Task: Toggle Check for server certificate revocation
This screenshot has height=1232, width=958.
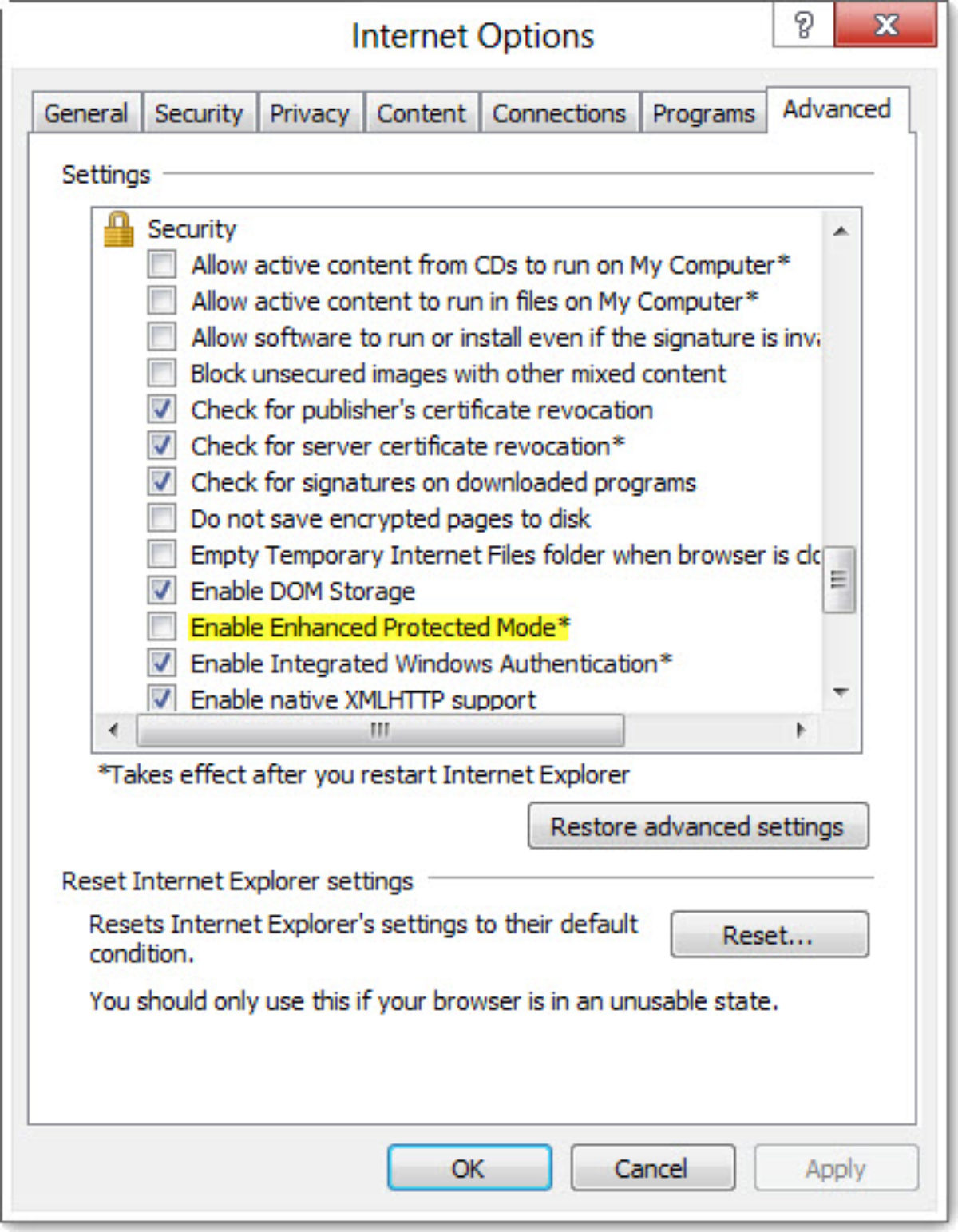Action: 162,446
